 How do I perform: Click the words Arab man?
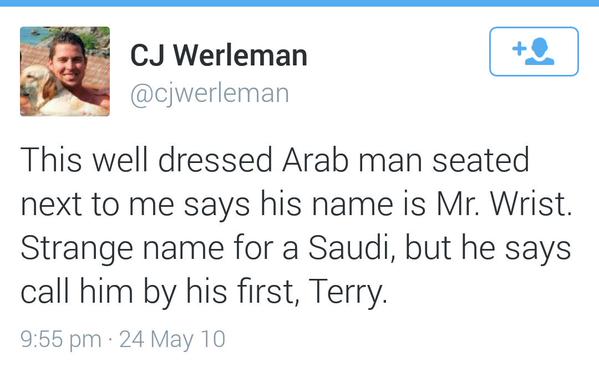[352, 160]
